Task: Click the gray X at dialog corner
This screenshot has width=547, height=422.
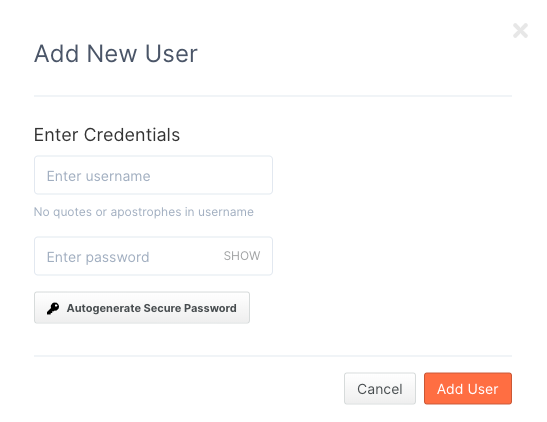Action: [520, 31]
